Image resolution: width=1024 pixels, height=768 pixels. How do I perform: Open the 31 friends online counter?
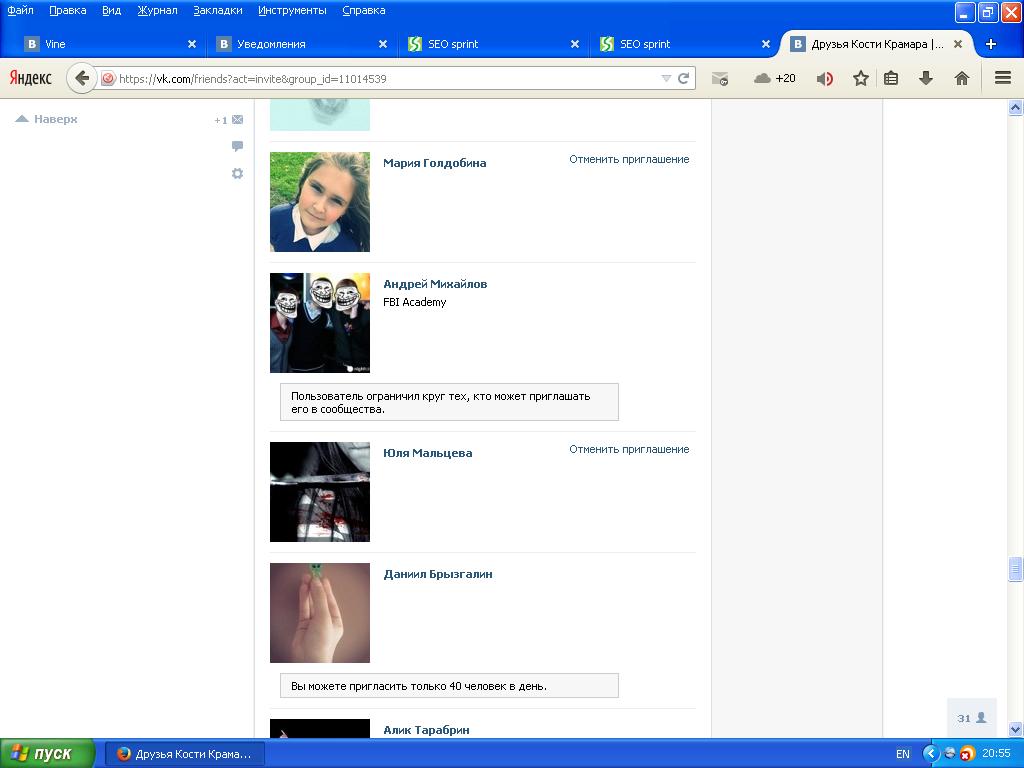[972, 718]
